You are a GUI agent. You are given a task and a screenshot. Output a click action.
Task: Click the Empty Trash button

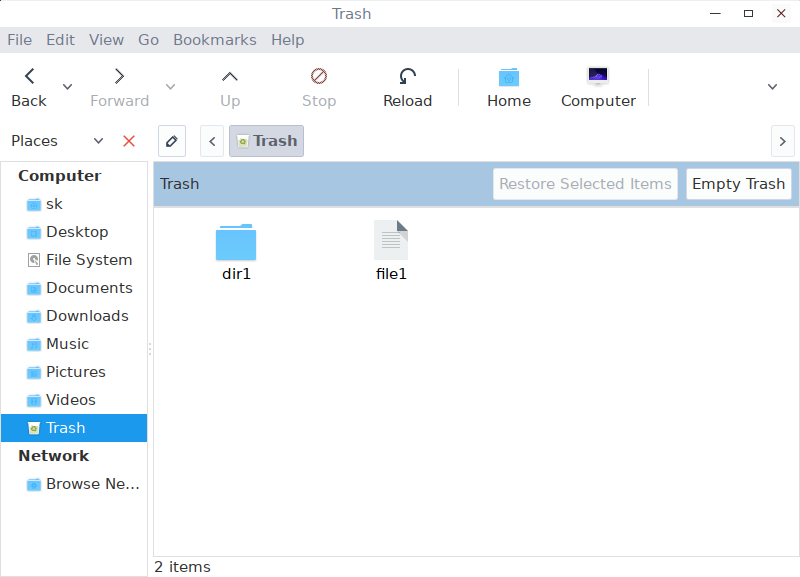coord(739,184)
